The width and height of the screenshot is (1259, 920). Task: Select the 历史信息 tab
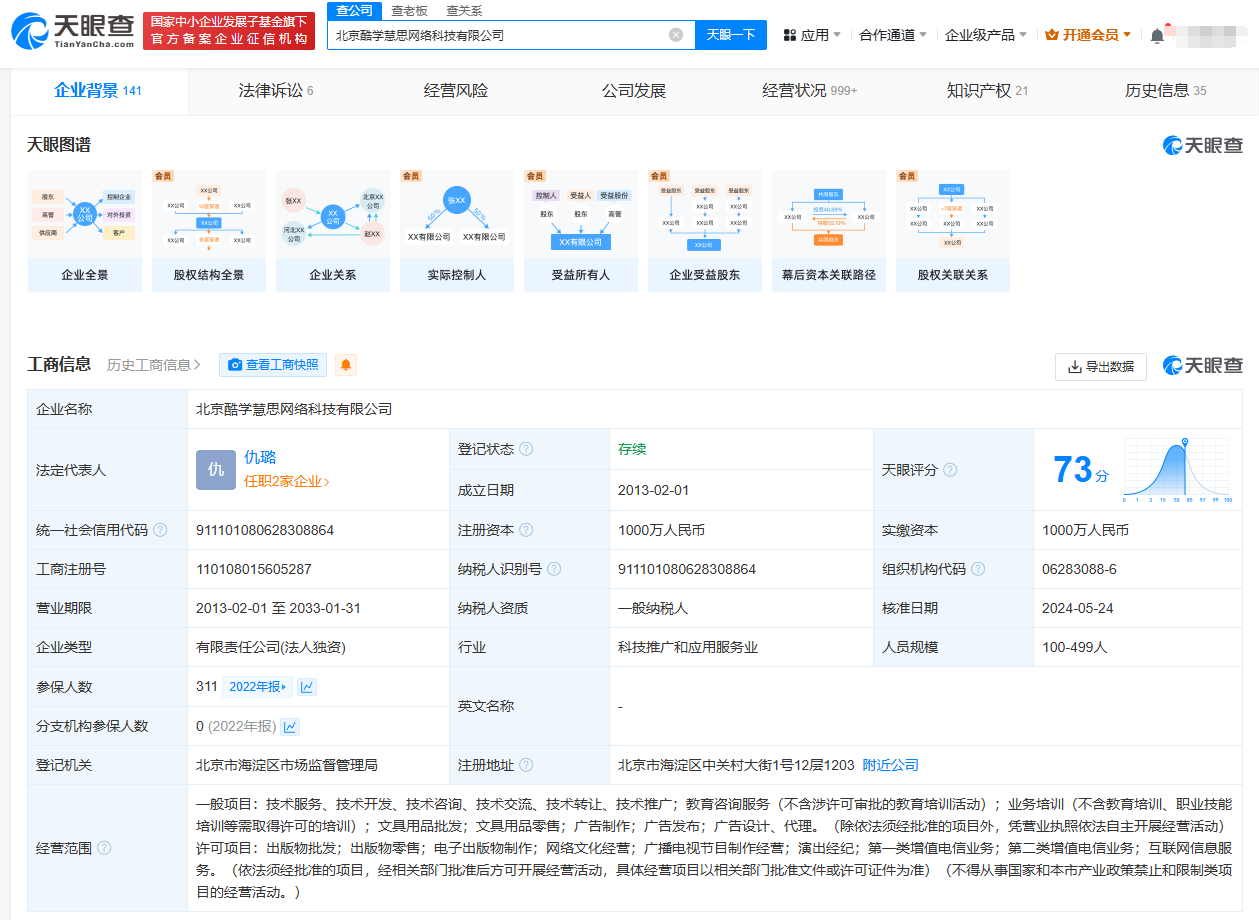click(x=1165, y=91)
